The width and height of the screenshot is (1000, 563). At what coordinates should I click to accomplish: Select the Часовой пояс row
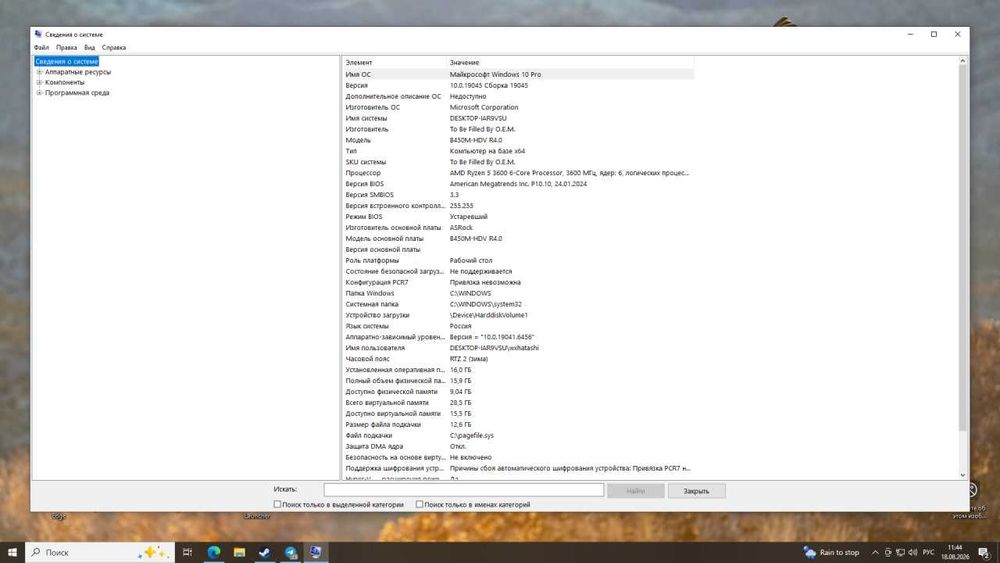click(518, 359)
